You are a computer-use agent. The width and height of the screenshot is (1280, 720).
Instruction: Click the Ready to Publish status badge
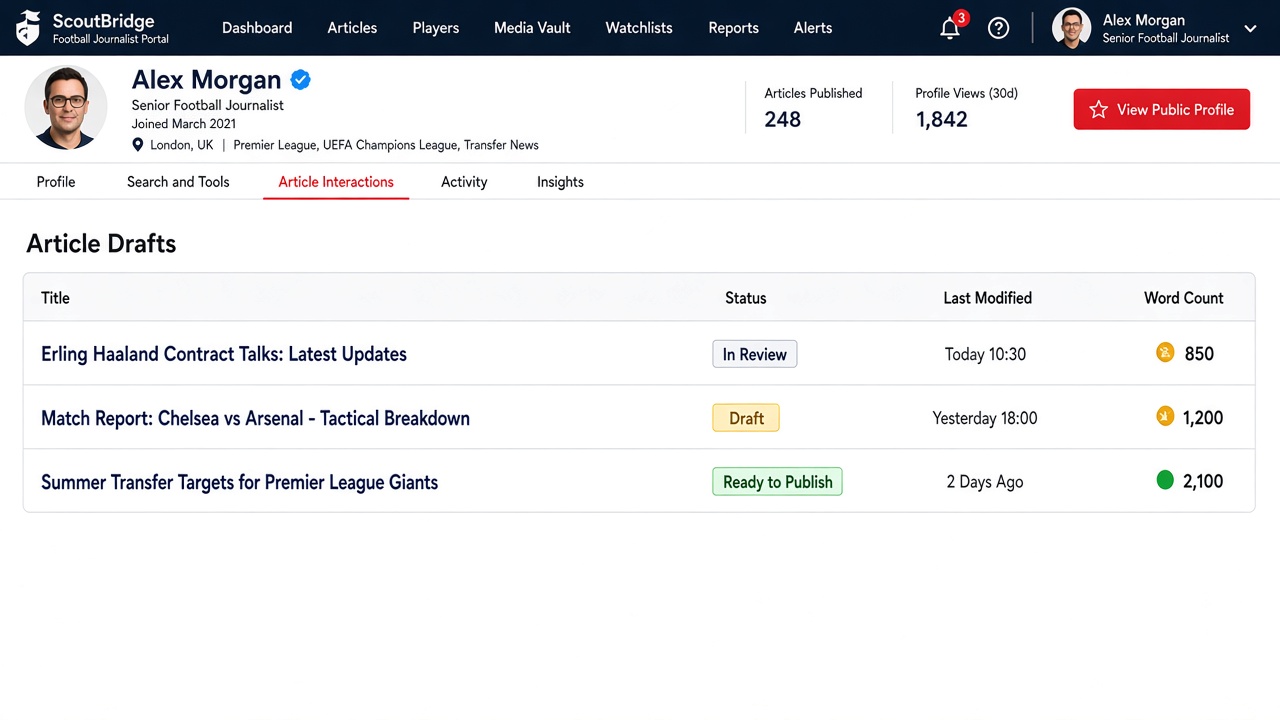tap(777, 482)
